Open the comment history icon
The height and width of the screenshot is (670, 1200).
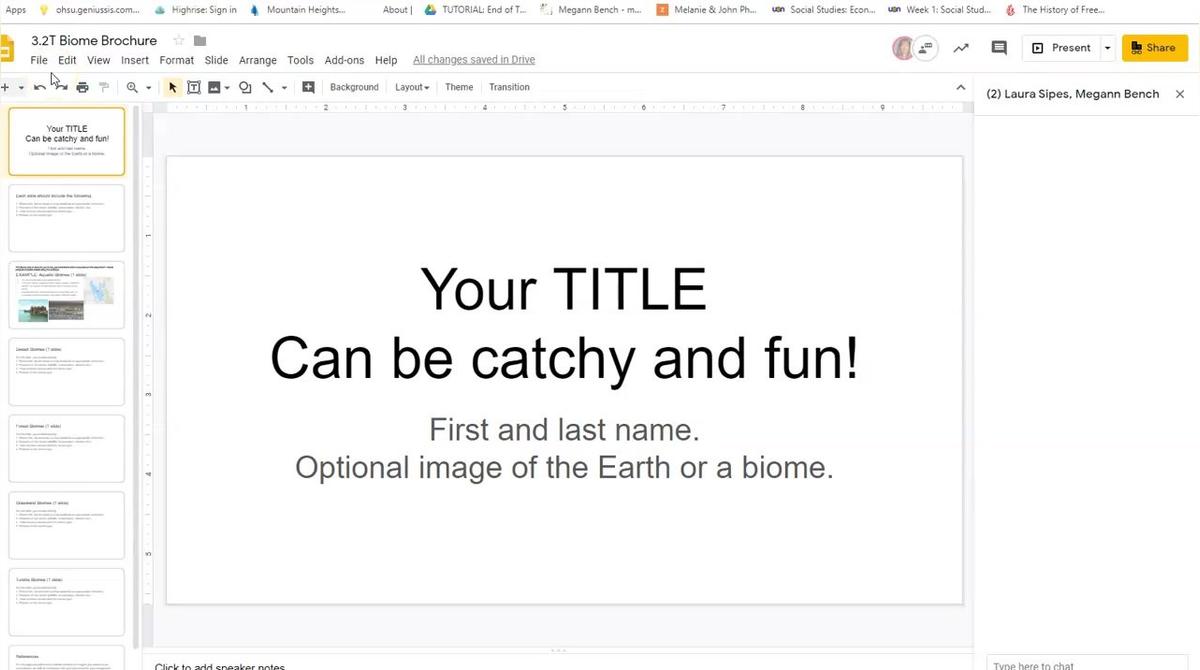998,47
